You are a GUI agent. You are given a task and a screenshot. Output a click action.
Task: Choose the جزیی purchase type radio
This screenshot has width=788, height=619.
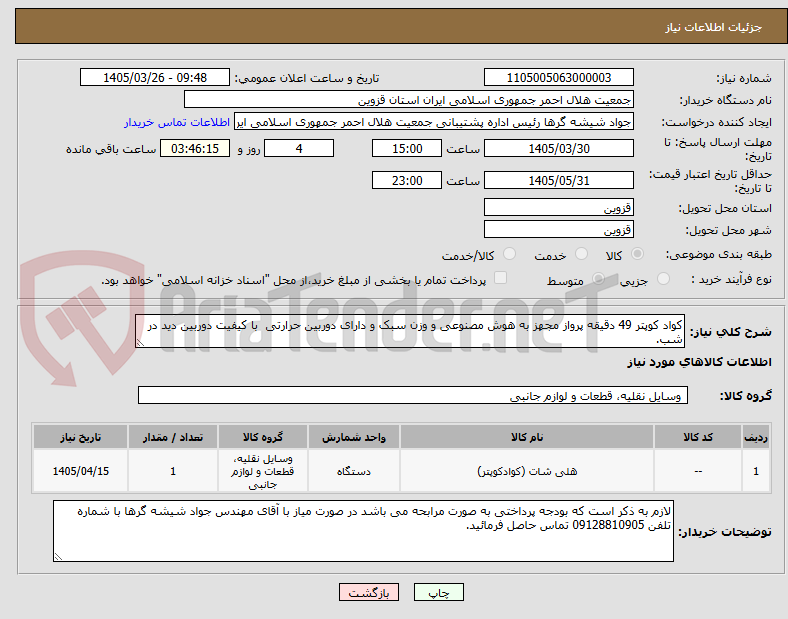pos(663,278)
